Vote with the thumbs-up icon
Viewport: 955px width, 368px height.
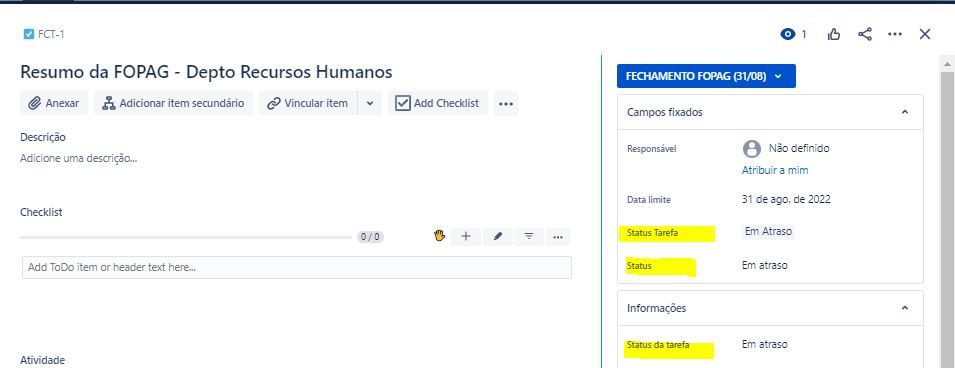[834, 34]
